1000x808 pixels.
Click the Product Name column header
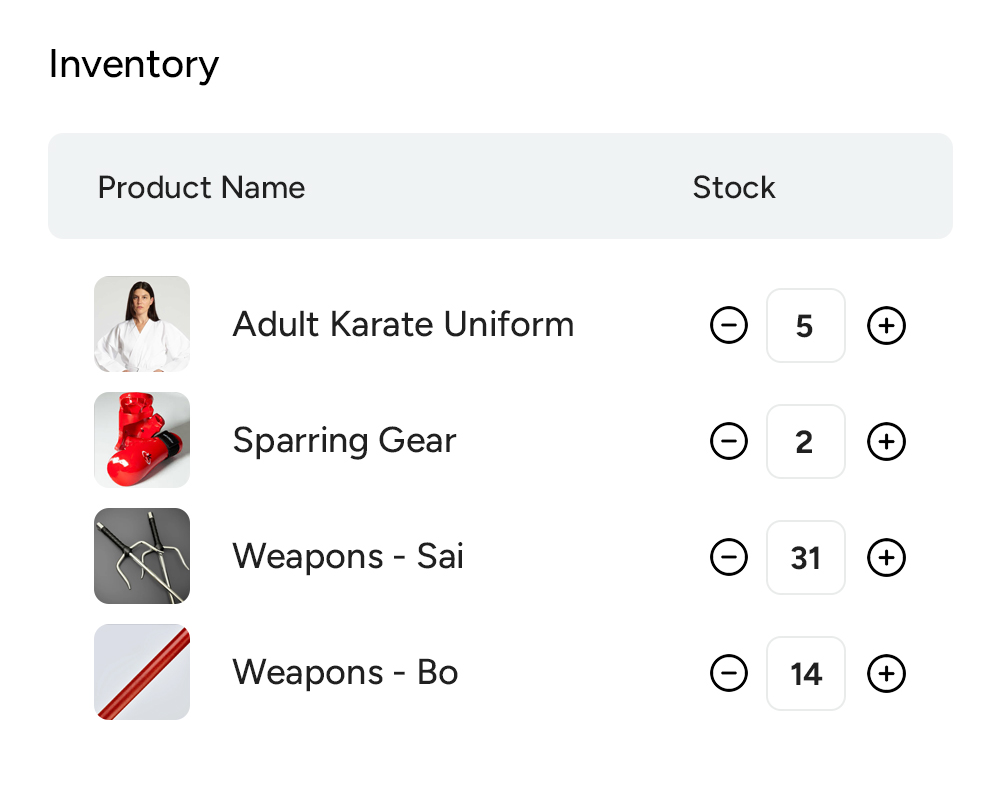(x=201, y=187)
